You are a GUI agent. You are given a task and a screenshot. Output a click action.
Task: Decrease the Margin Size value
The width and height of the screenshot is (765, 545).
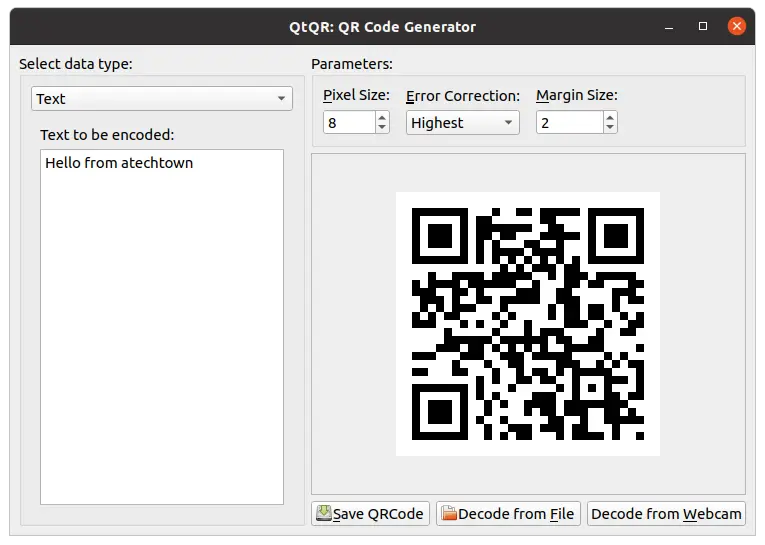tap(610, 127)
